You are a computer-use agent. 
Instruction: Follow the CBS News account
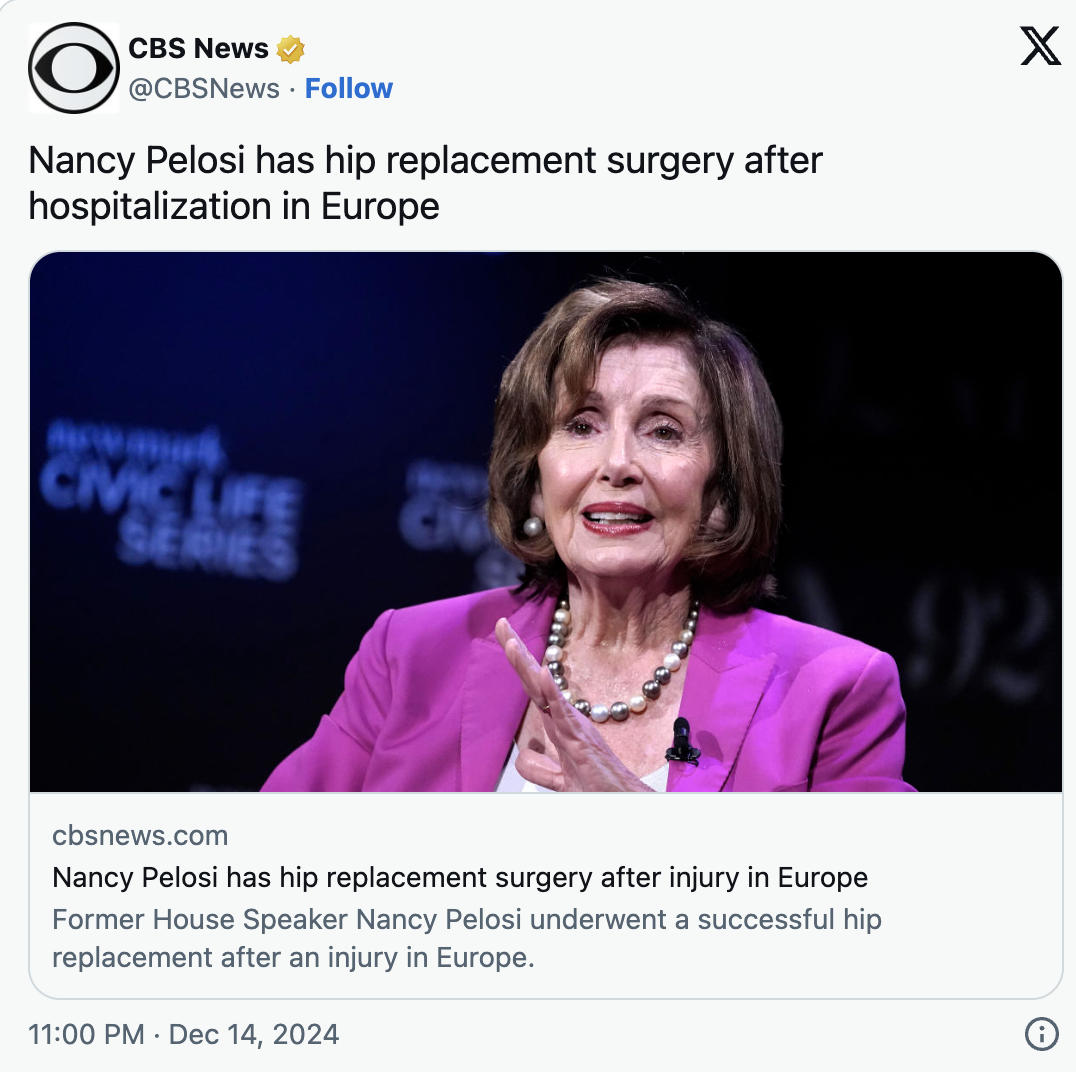click(348, 89)
